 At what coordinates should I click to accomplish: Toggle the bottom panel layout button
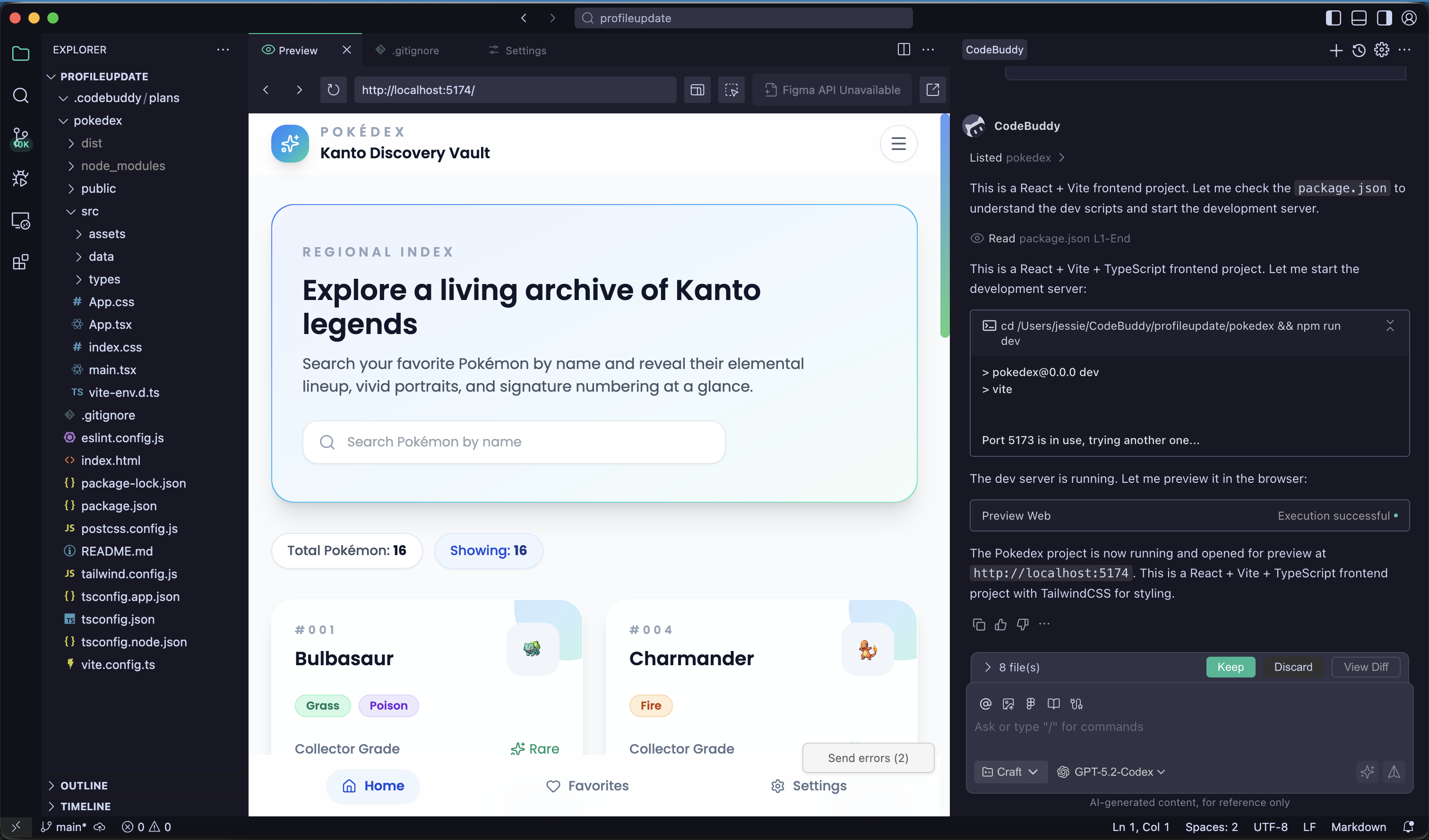pyautogui.click(x=1359, y=18)
